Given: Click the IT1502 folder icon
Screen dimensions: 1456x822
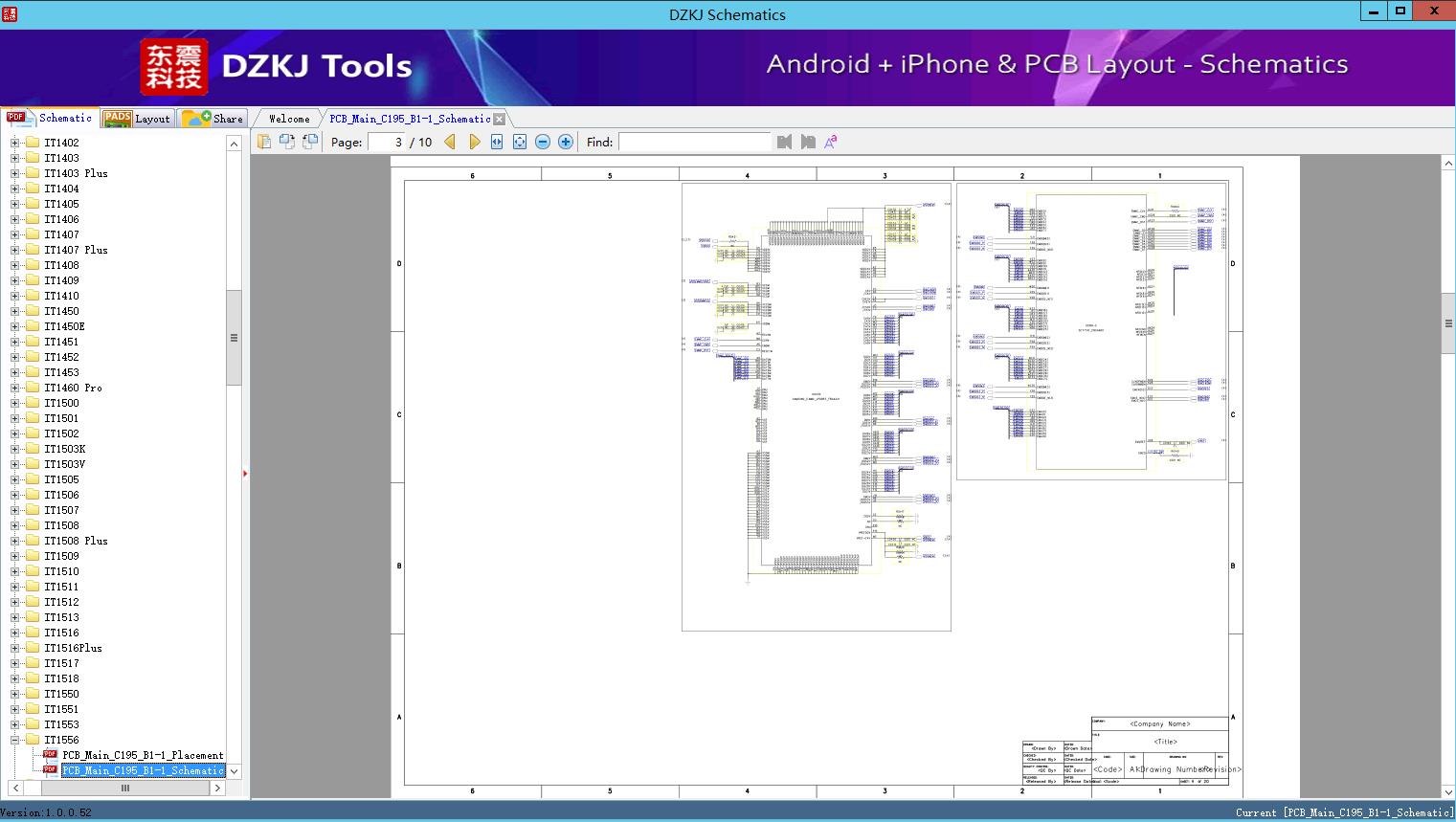Looking at the screenshot, I should click(33, 433).
